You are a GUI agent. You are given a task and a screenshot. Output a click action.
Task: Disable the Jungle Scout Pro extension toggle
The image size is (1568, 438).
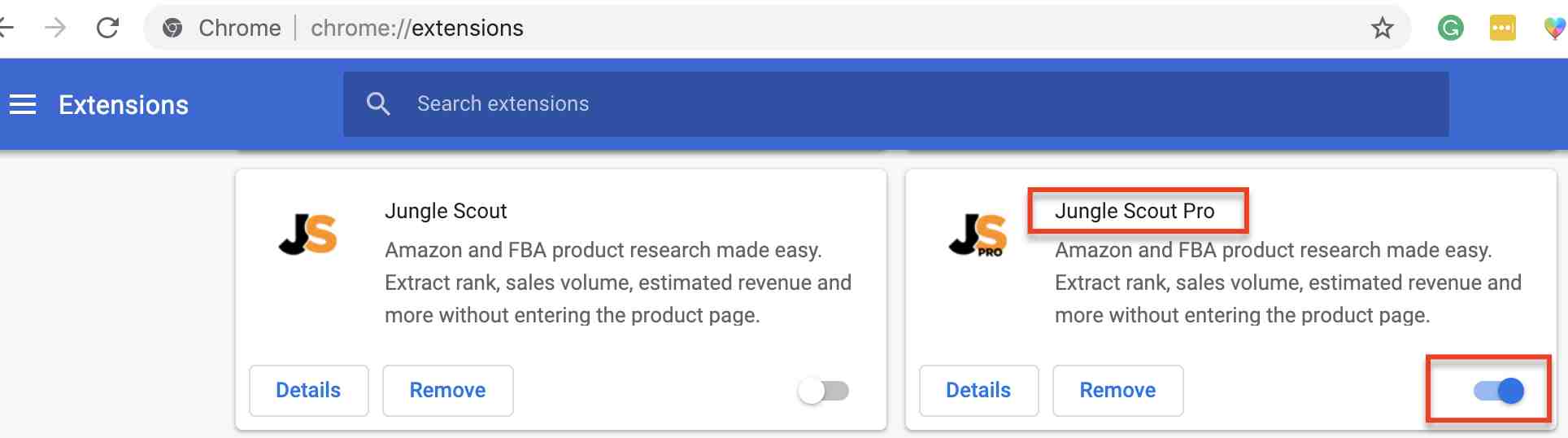tap(1499, 391)
